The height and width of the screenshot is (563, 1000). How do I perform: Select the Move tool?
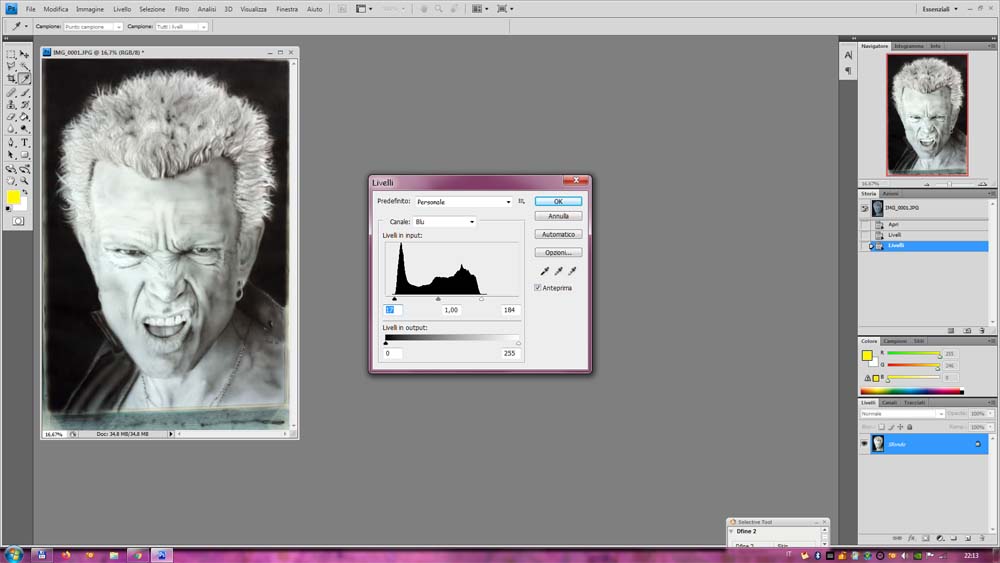(x=24, y=55)
